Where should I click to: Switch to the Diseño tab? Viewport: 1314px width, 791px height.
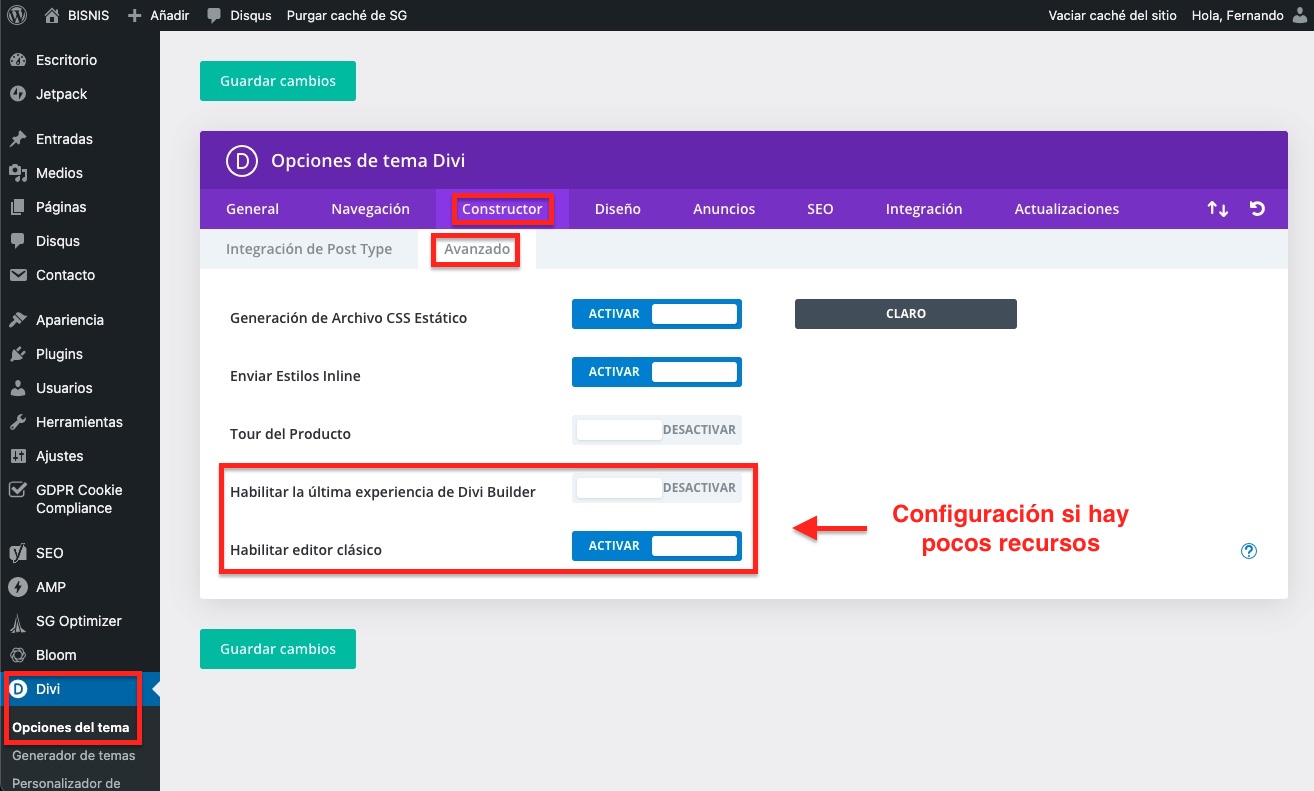click(x=617, y=209)
